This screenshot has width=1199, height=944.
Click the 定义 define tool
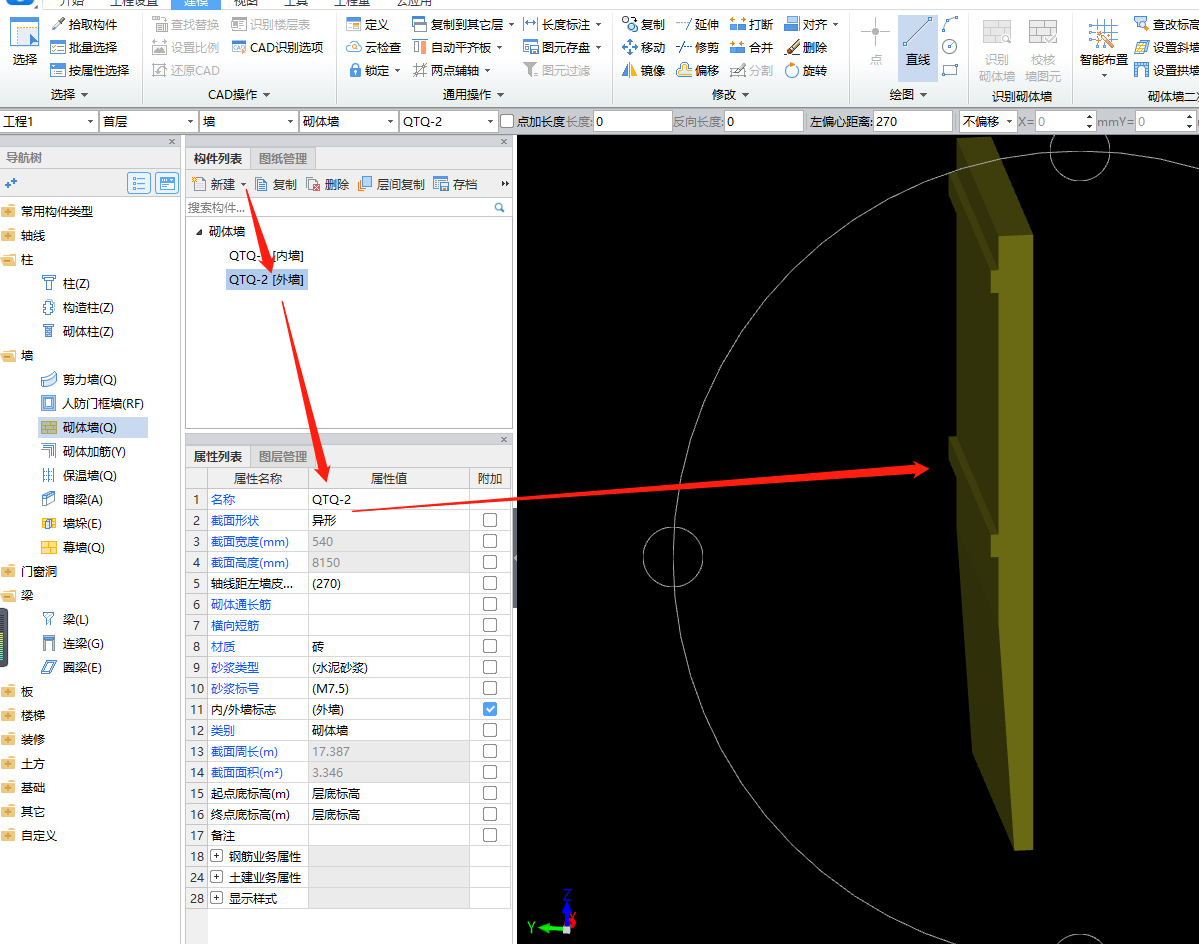tap(368, 24)
